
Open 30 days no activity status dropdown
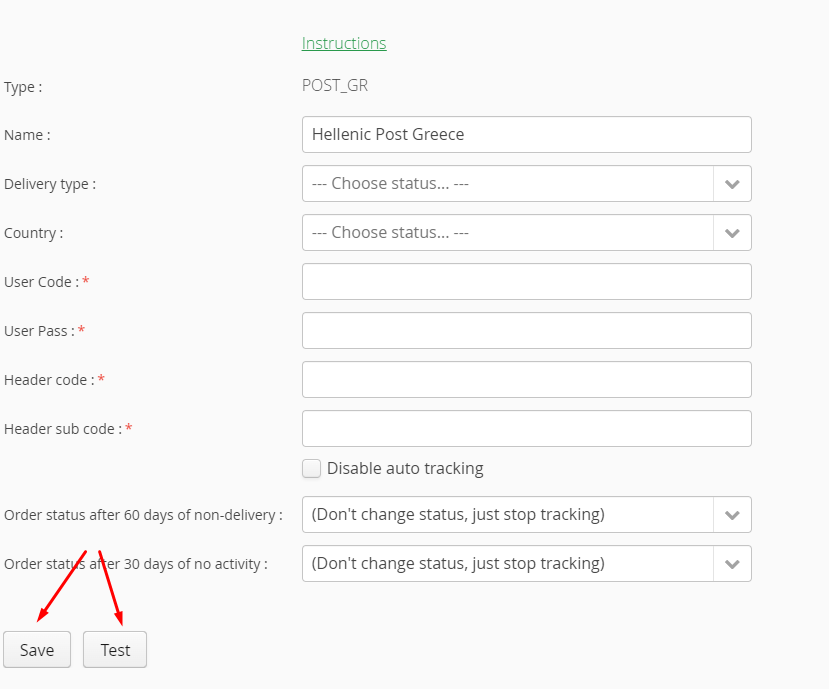pyautogui.click(x=527, y=564)
